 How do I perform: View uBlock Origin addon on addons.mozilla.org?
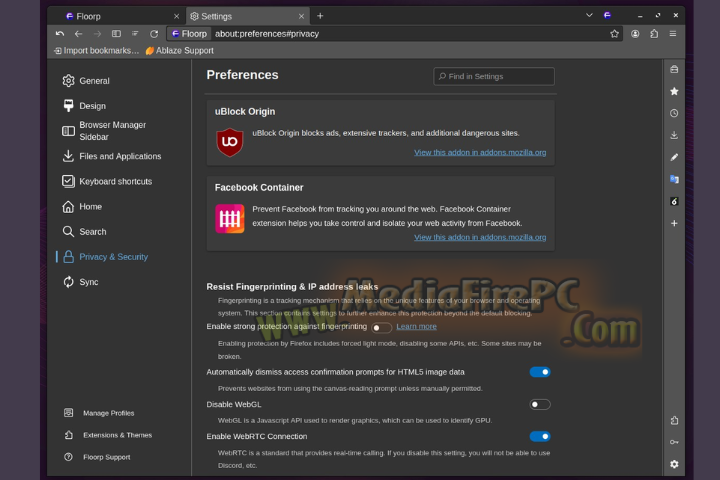click(x=480, y=152)
